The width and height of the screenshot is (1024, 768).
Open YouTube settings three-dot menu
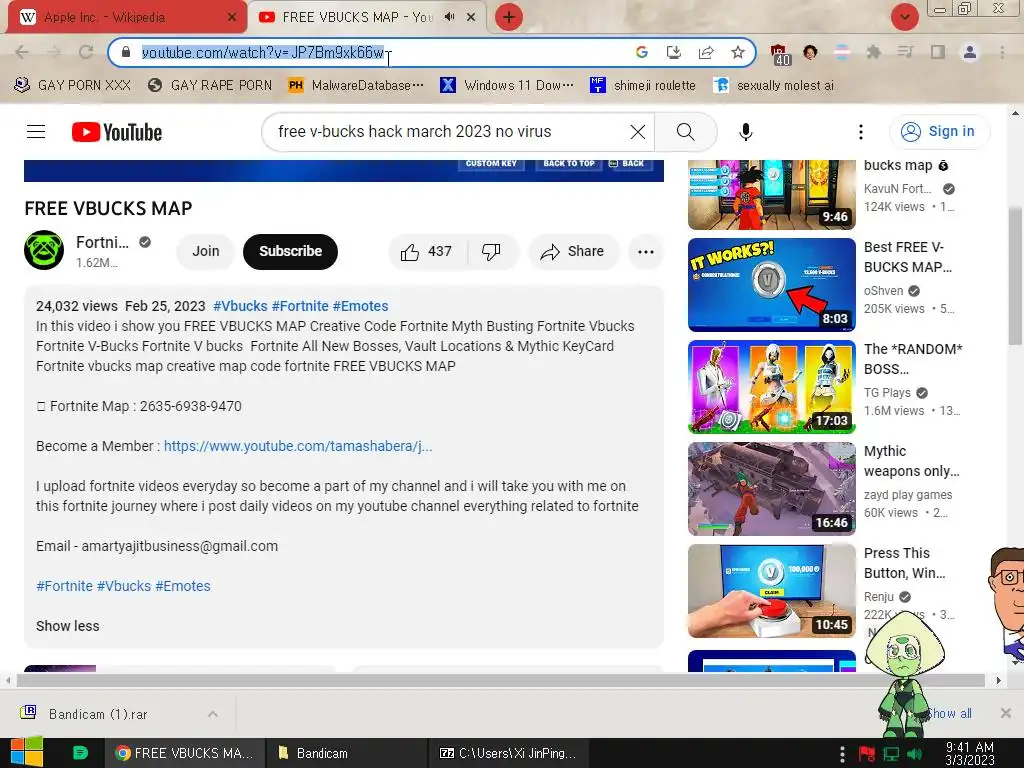[861, 132]
